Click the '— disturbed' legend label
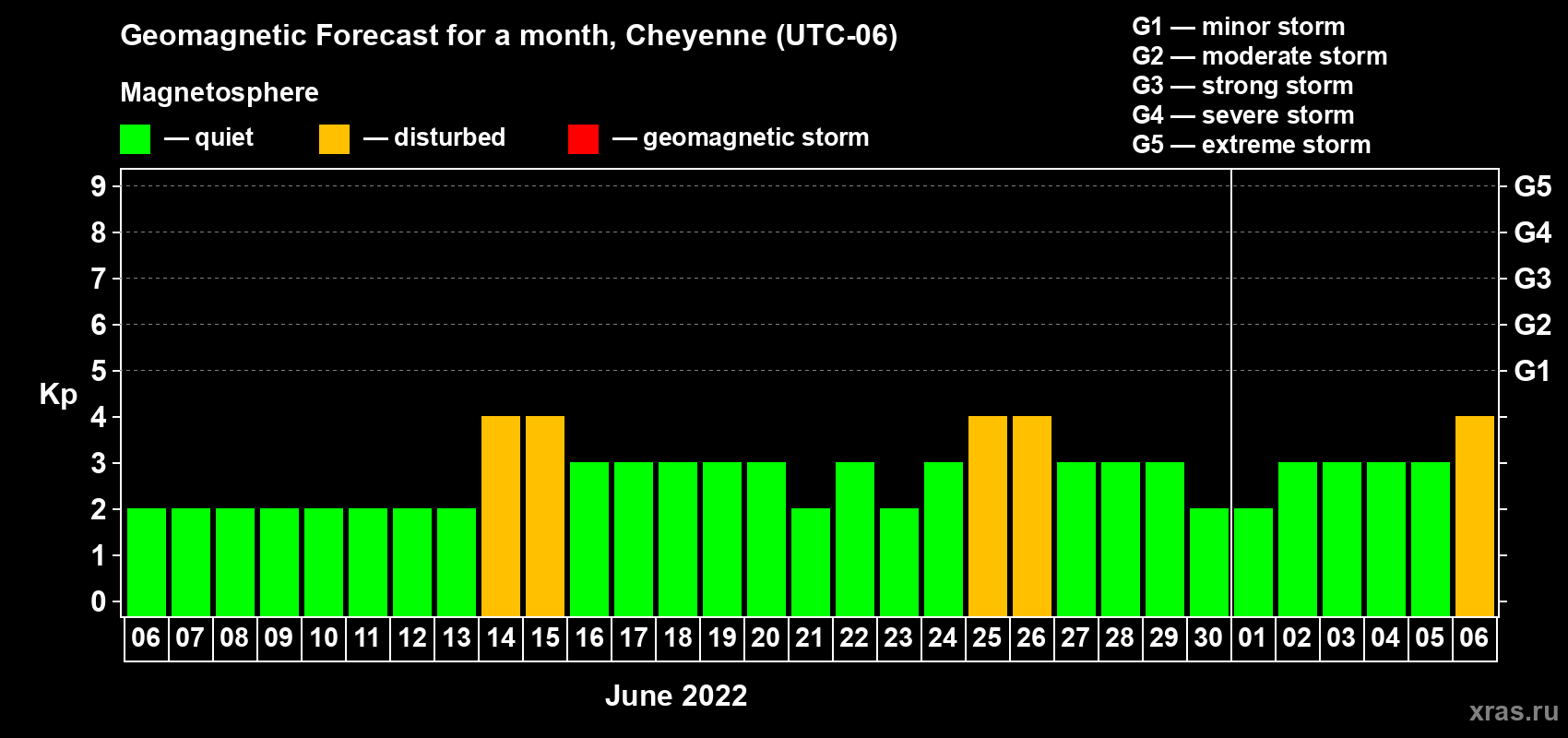 [x=434, y=137]
